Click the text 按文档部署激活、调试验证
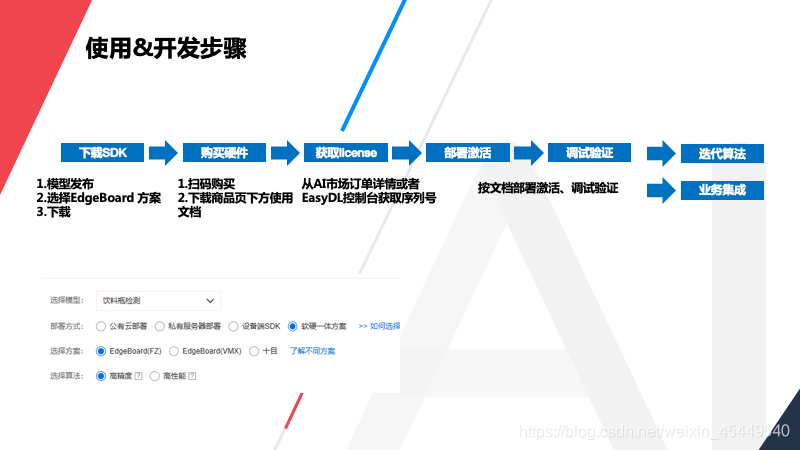Viewport: 800px width, 450px height. (x=548, y=188)
